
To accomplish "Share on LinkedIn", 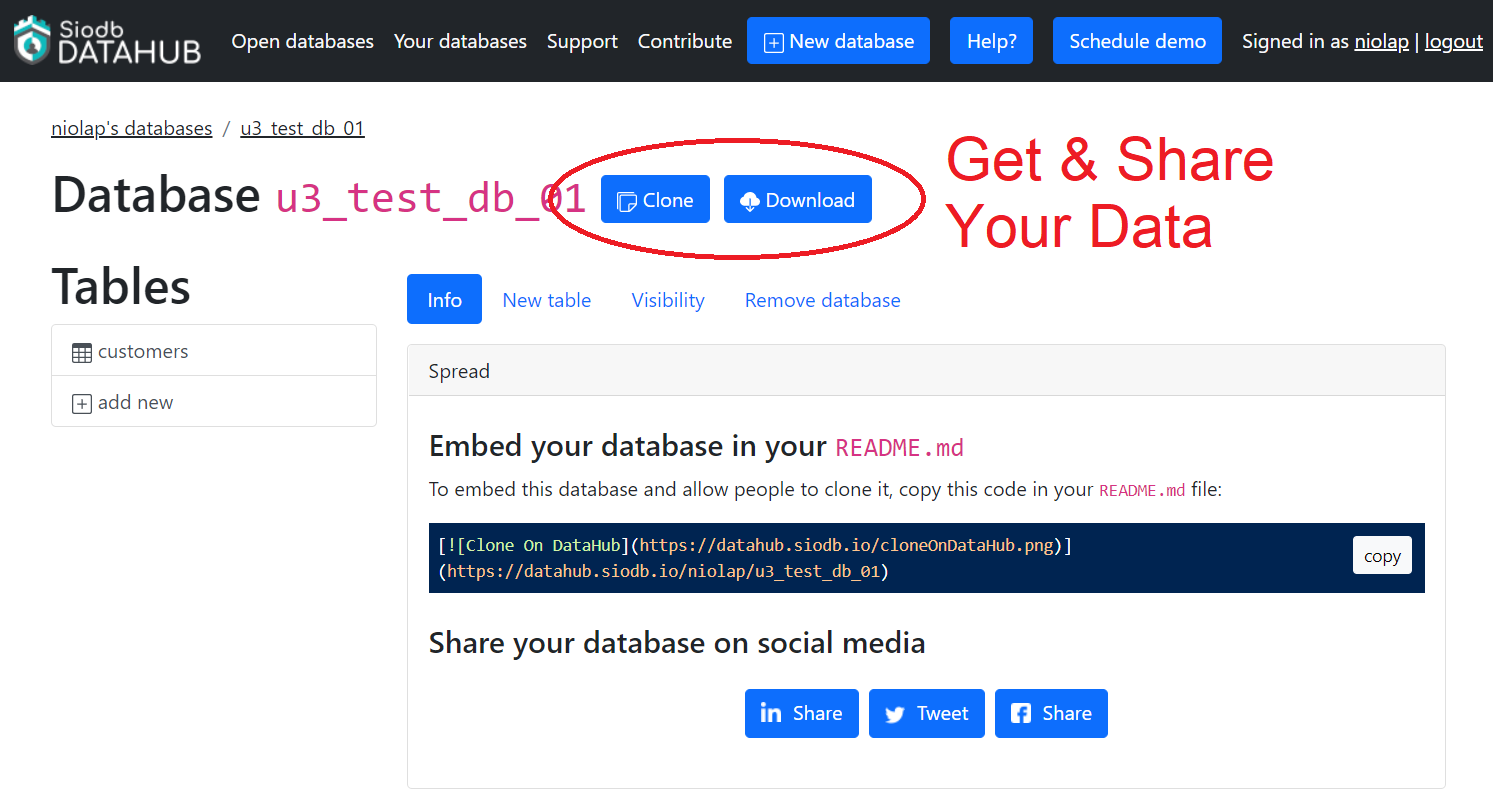I will coord(802,713).
